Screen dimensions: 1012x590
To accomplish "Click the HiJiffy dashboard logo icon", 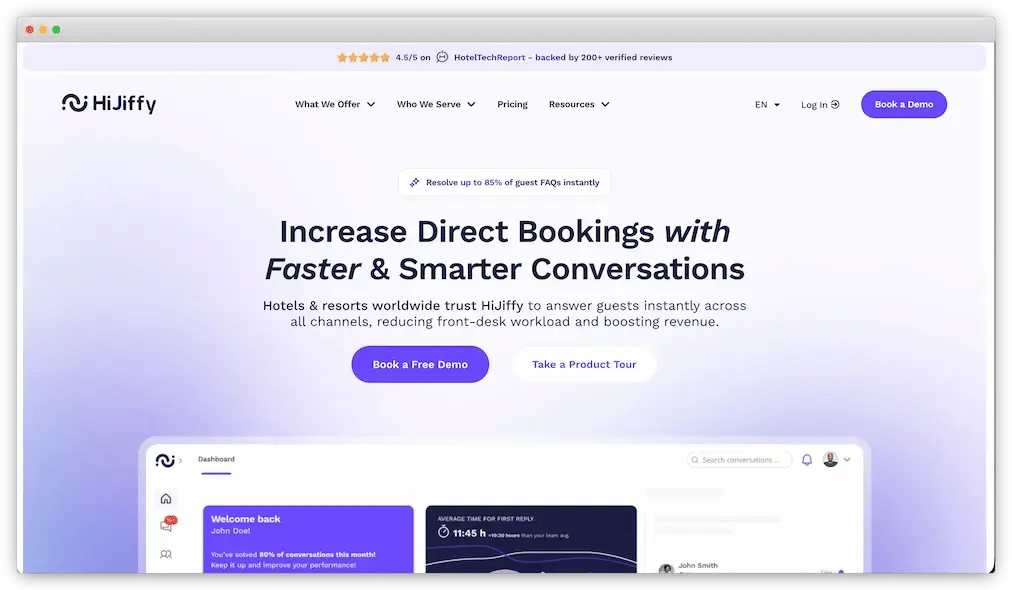I will 165,460.
